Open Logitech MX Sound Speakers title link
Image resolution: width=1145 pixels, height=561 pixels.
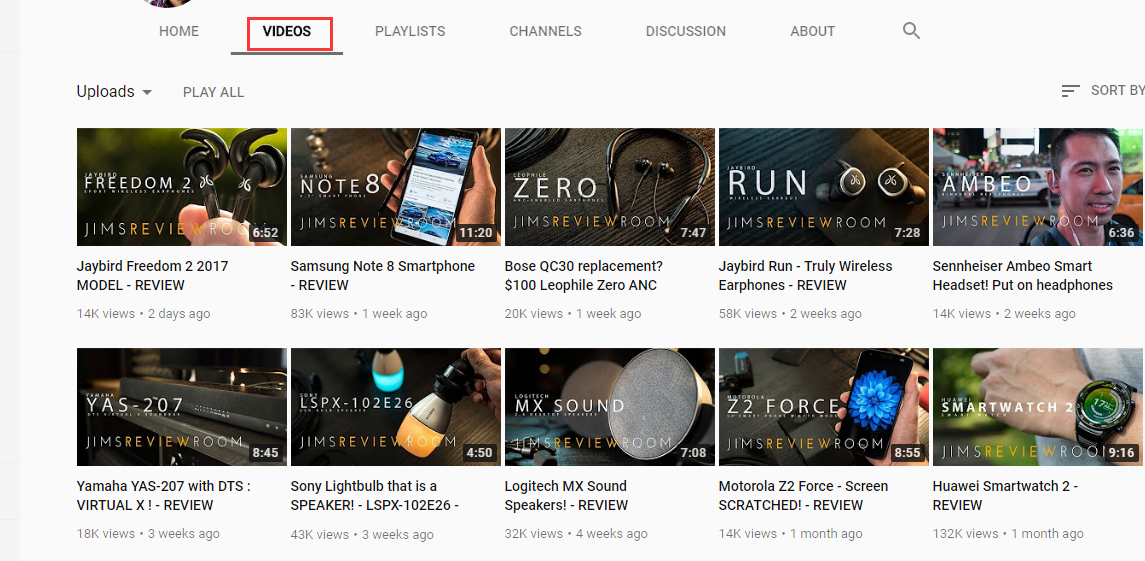[x=566, y=495]
